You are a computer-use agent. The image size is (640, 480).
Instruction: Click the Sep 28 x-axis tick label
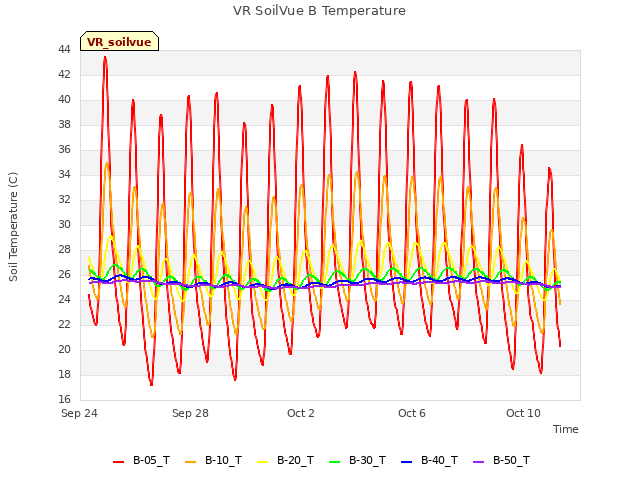190,413
